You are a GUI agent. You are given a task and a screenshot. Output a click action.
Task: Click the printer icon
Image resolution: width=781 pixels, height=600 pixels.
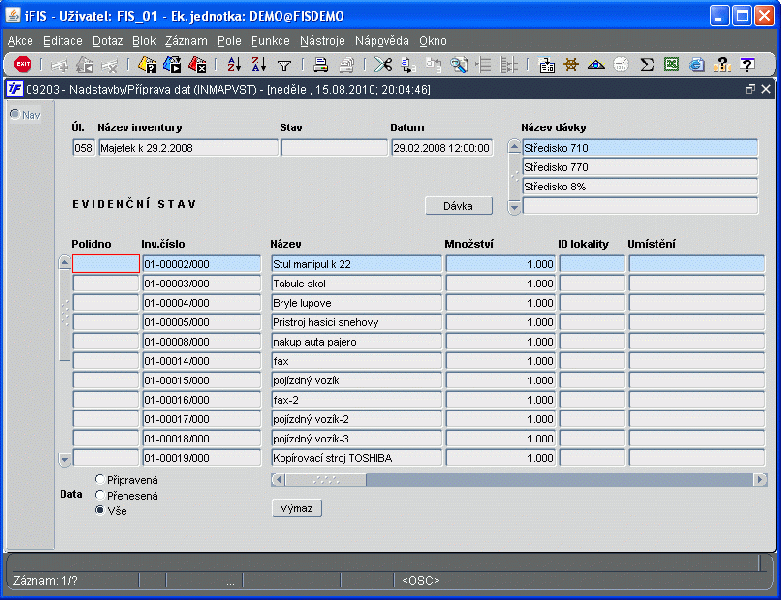tap(320, 64)
